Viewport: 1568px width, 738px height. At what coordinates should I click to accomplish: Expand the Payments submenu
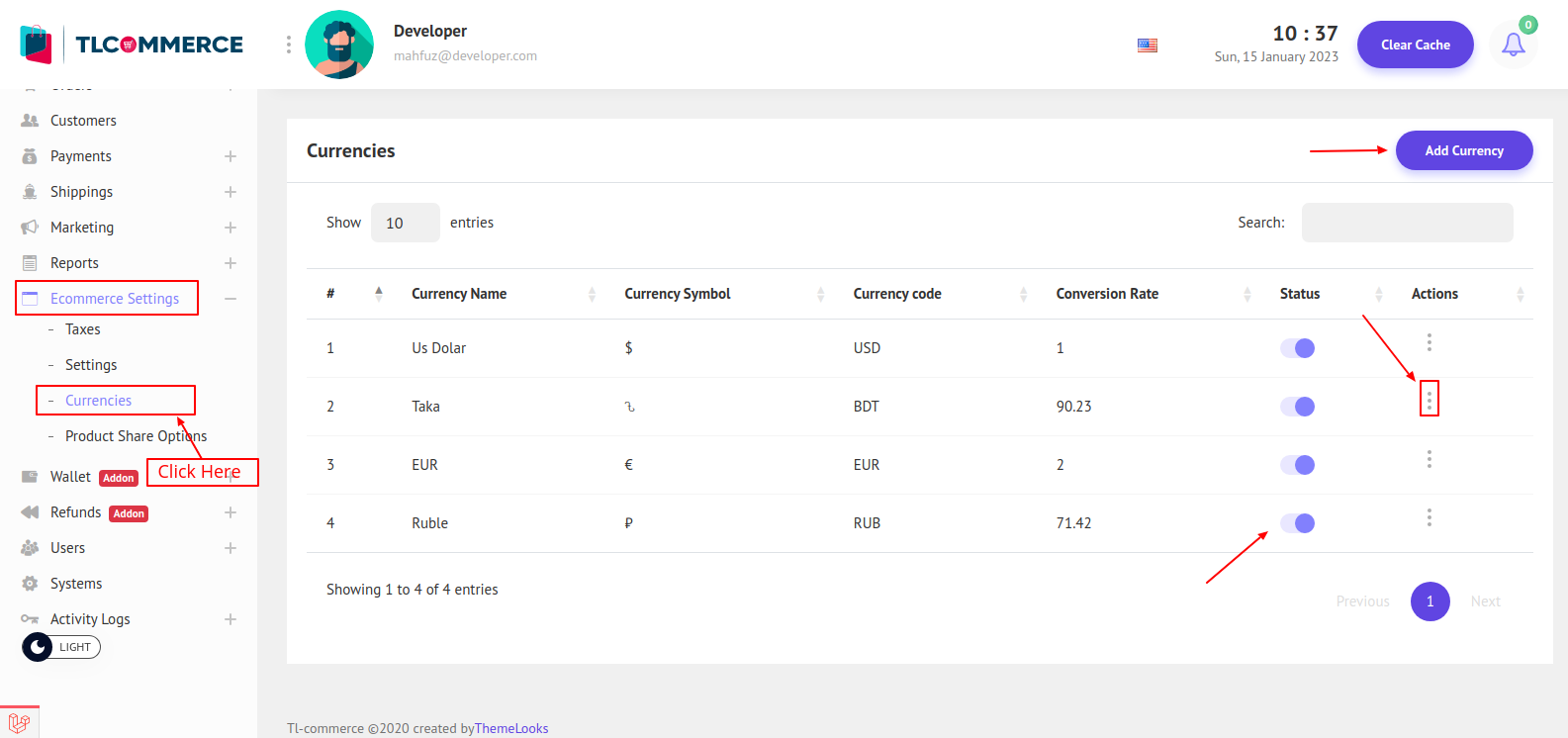[x=230, y=156]
